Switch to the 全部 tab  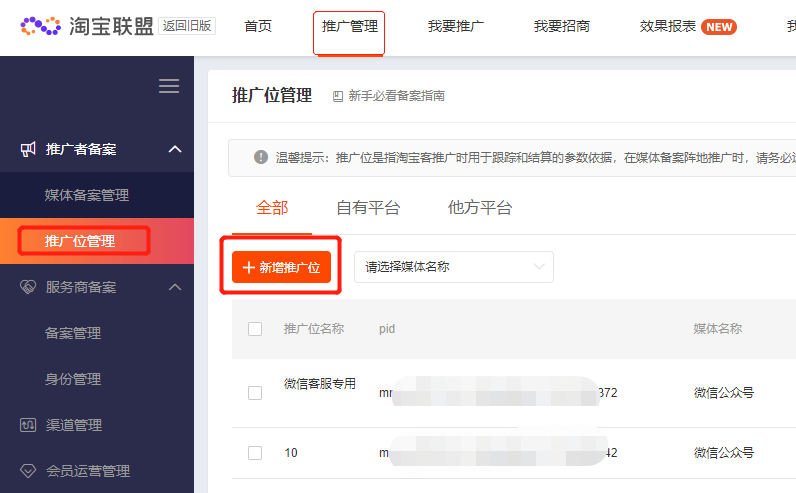point(272,208)
